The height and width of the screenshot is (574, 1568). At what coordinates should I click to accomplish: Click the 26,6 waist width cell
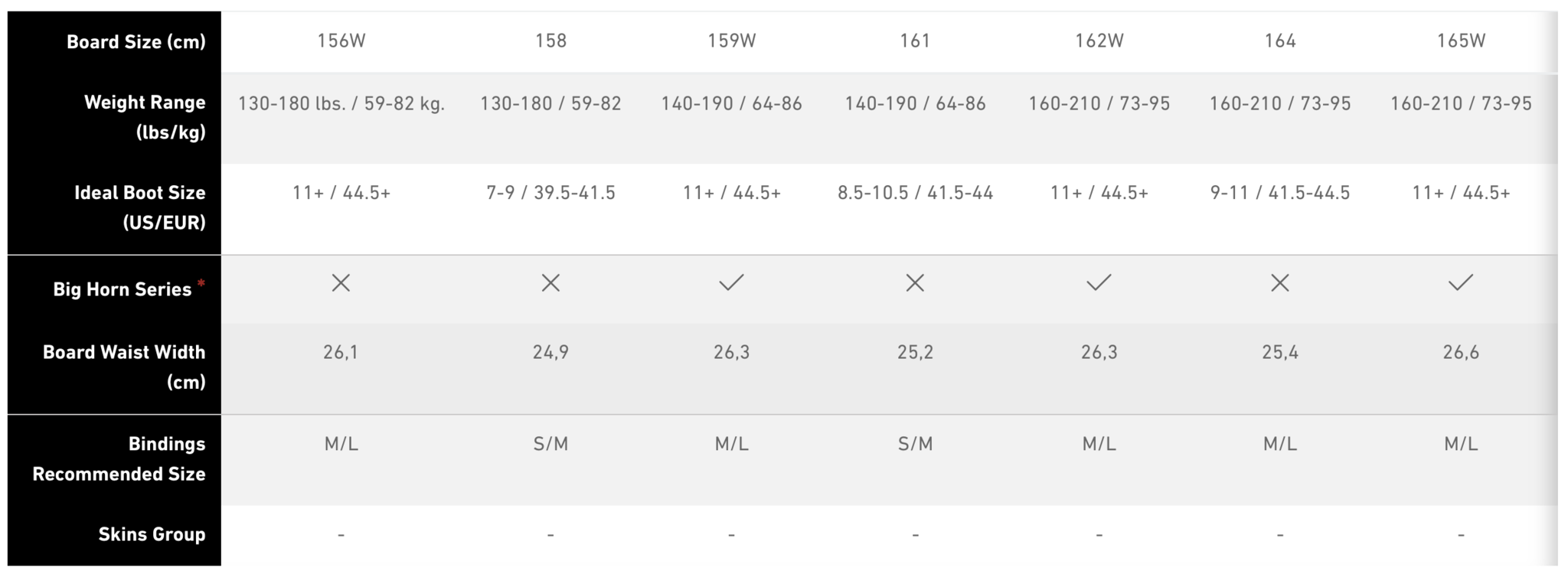click(x=1461, y=352)
